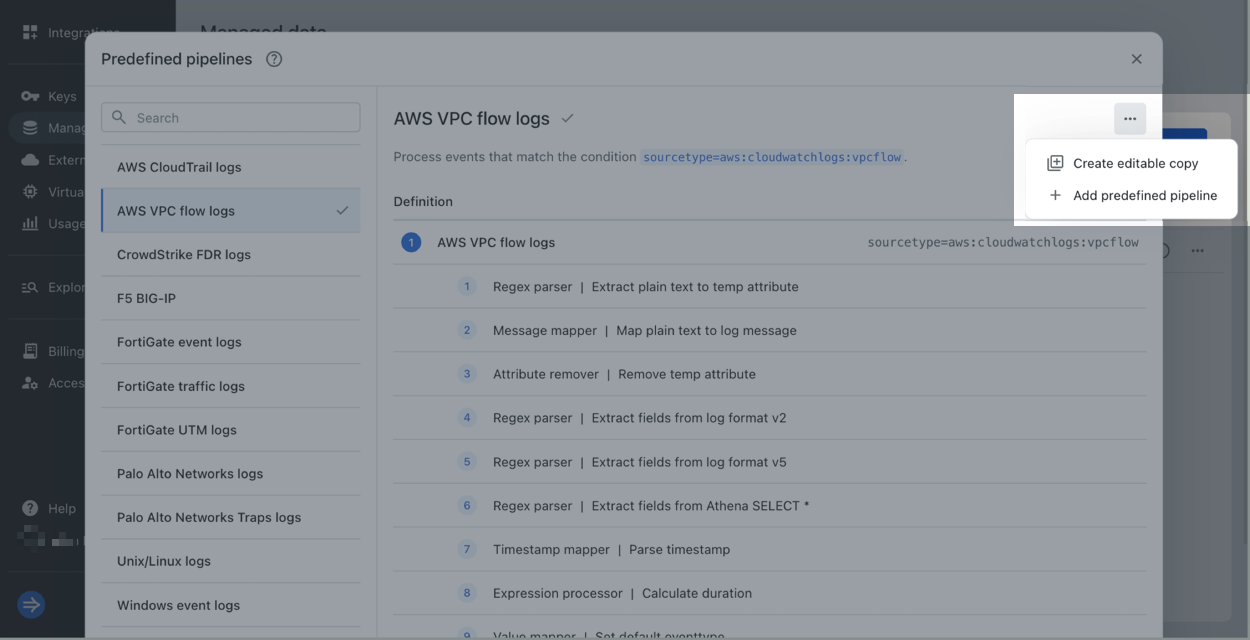Select FortiGate traffic logs pipeline
This screenshot has width=1250, height=640.
click(x=231, y=386)
